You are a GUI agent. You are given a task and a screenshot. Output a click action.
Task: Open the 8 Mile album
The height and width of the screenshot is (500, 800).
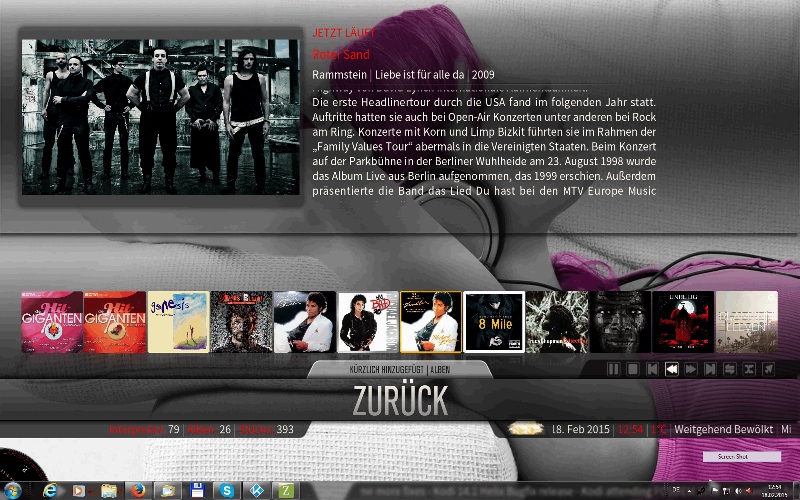pyautogui.click(x=494, y=322)
